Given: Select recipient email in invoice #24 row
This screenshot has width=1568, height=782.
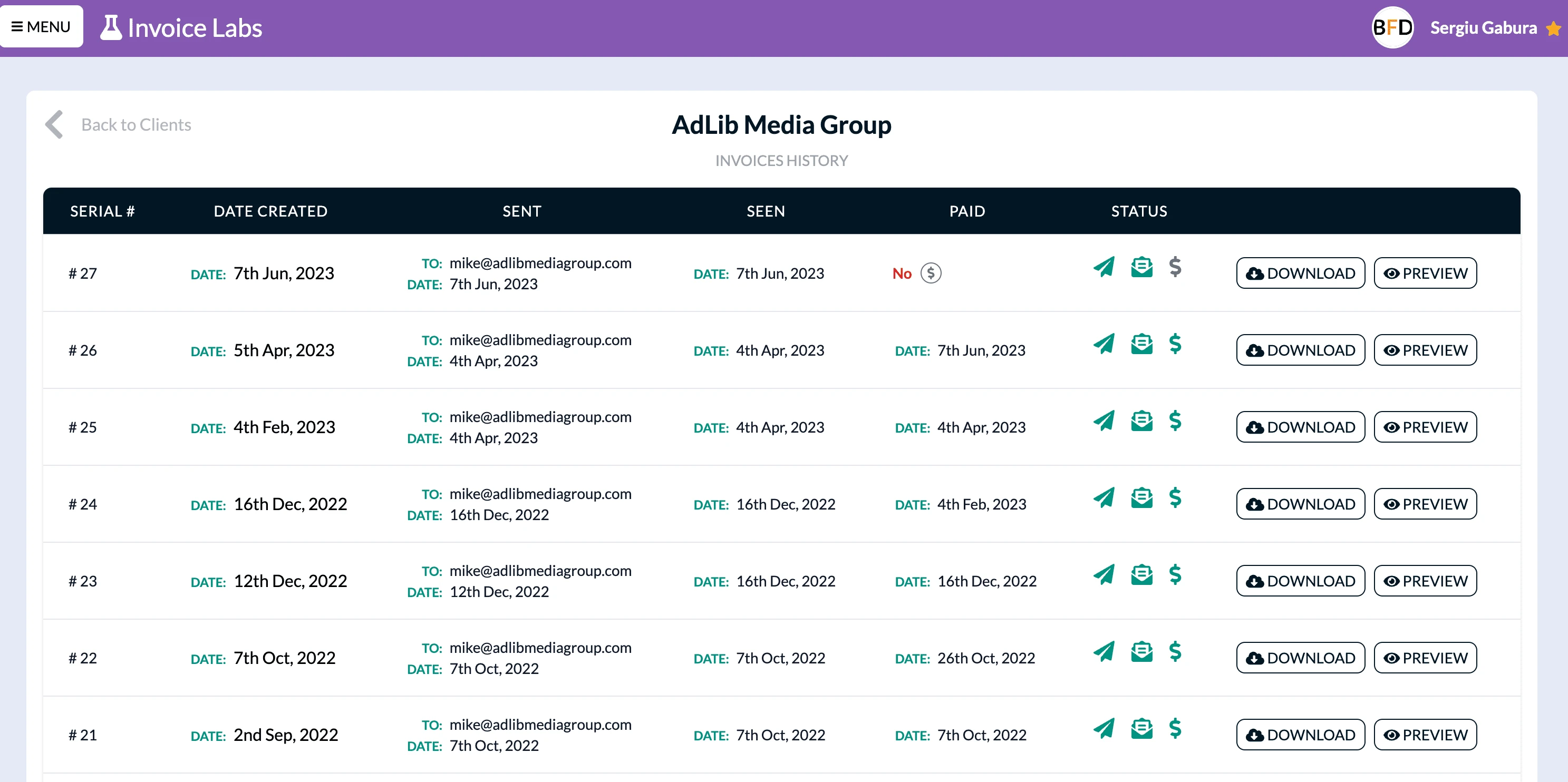Looking at the screenshot, I should pos(540,494).
